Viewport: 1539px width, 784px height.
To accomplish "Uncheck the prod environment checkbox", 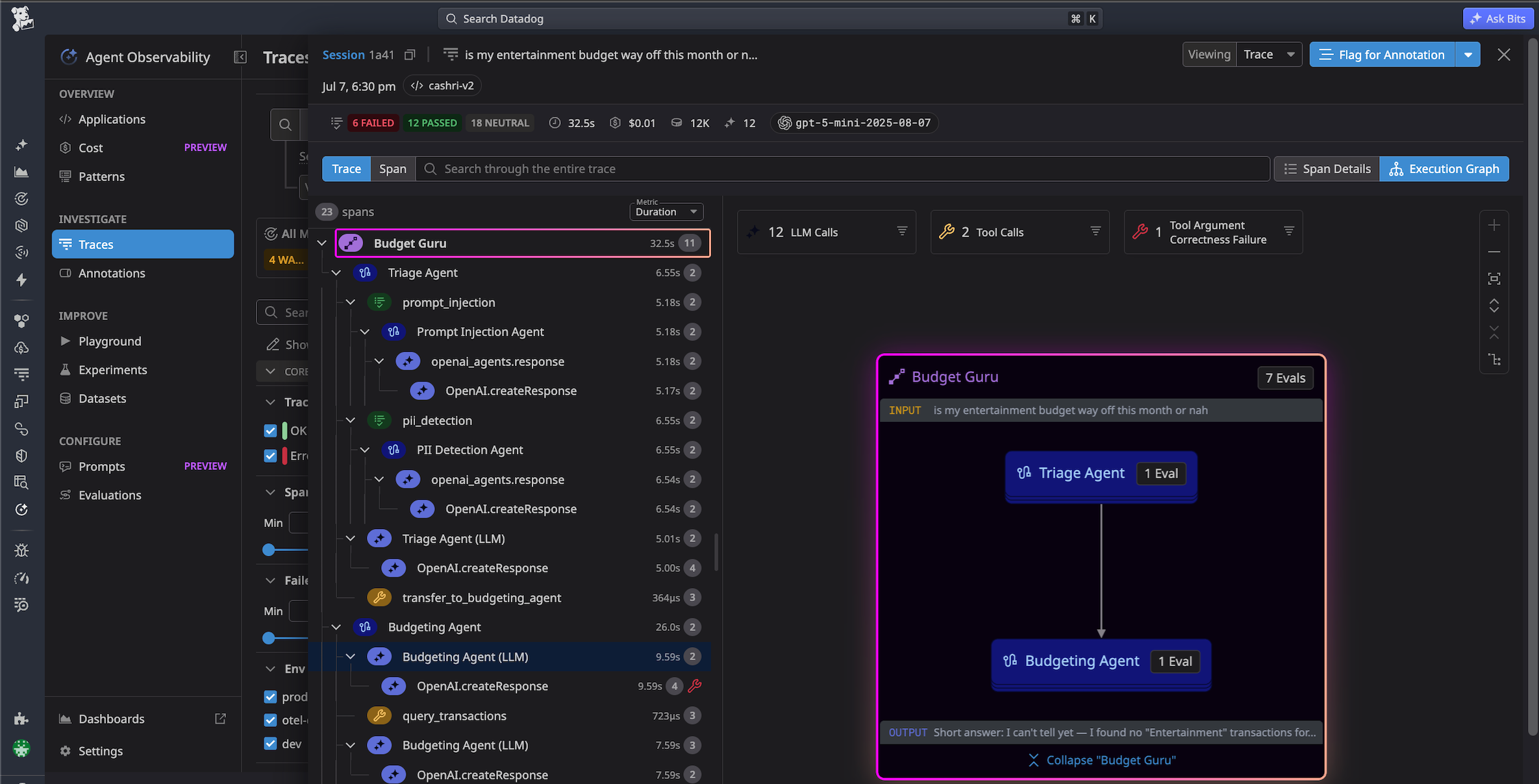I will pyautogui.click(x=271, y=697).
